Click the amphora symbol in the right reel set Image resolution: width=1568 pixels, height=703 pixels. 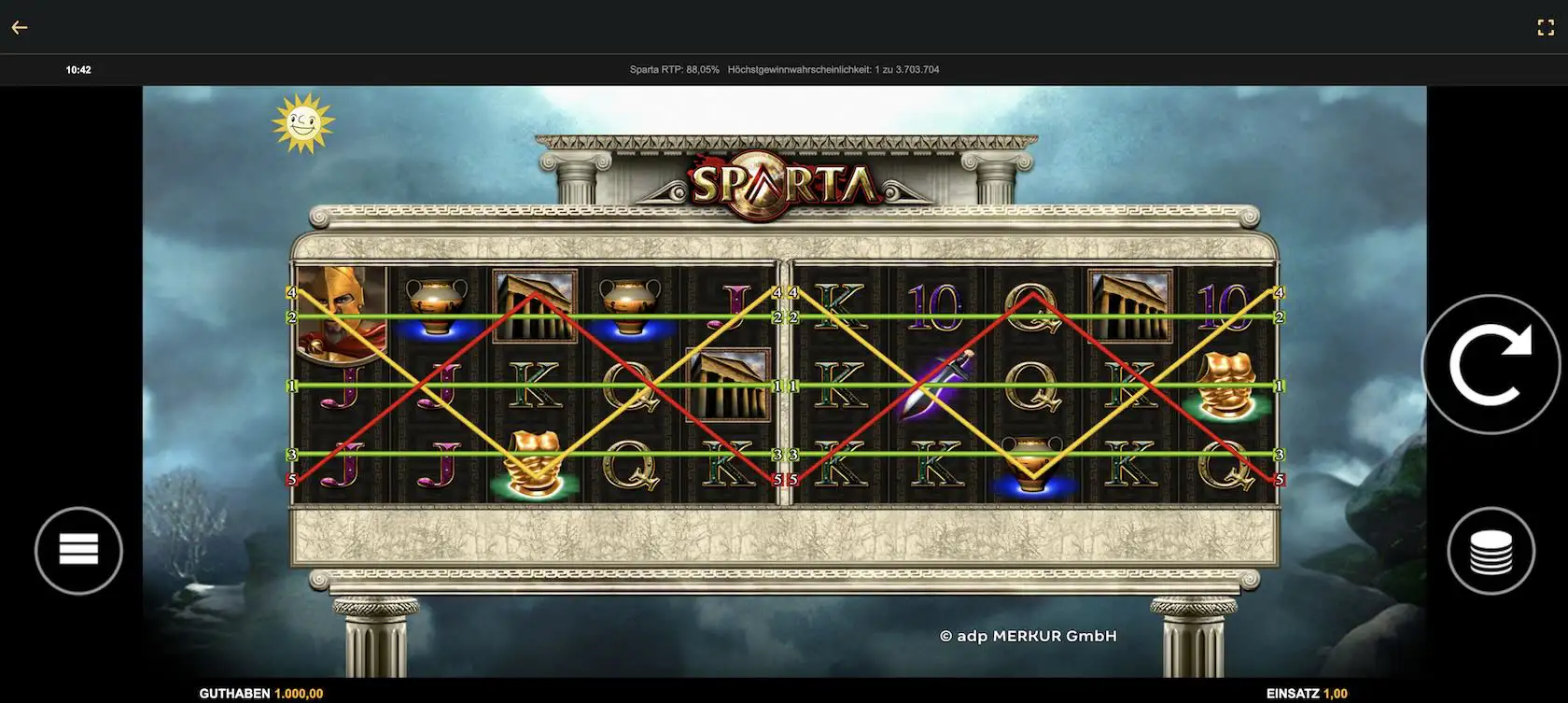[x=1032, y=464]
